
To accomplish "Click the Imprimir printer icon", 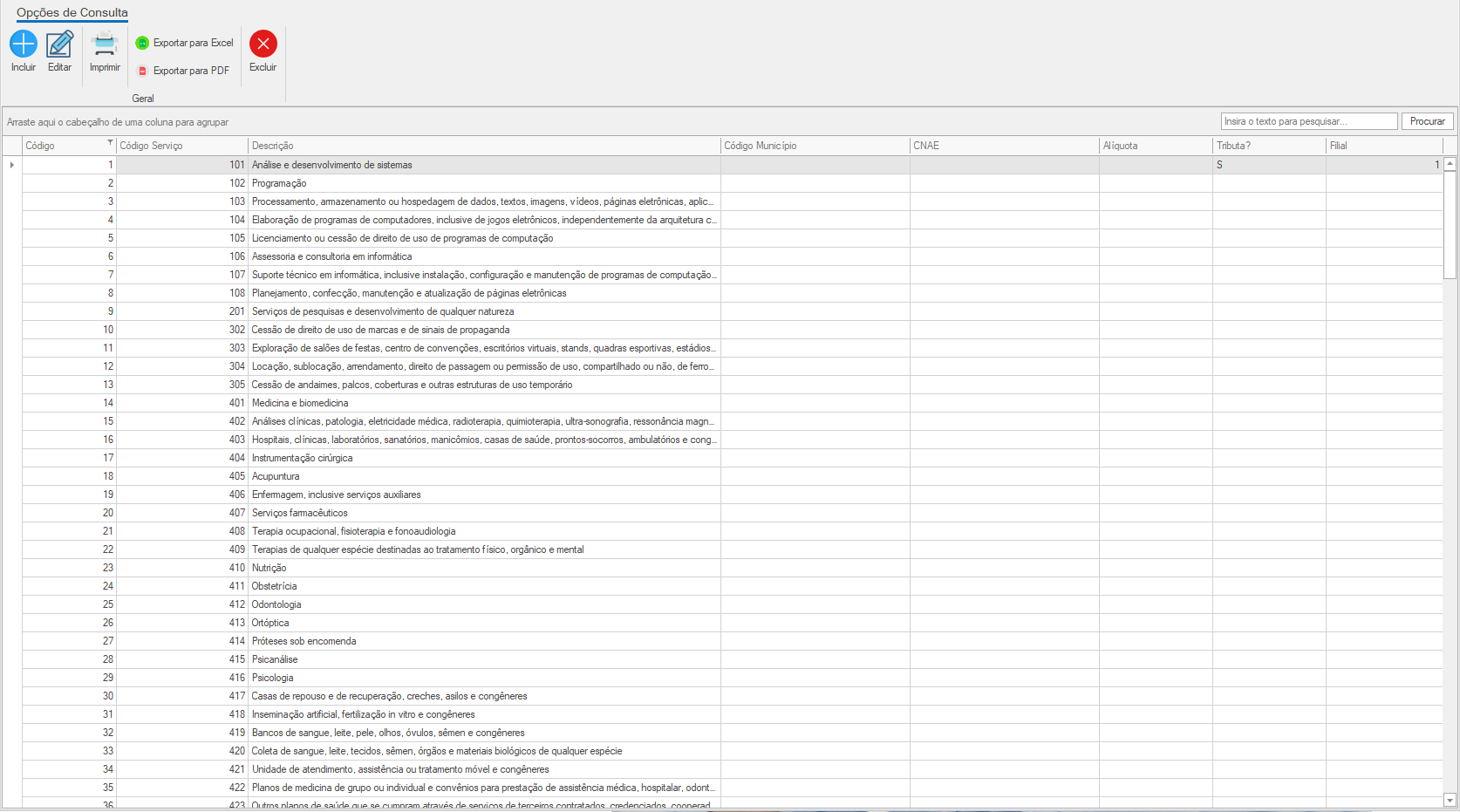I will [105, 44].
